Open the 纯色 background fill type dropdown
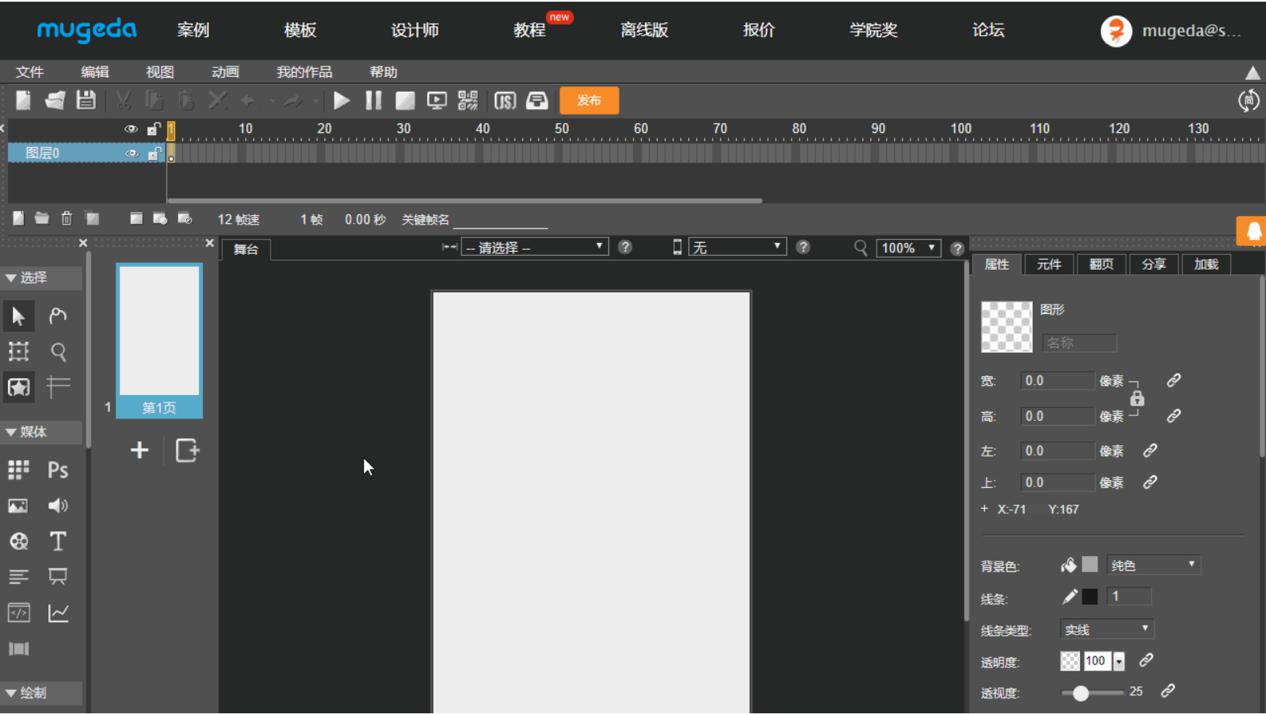The height and width of the screenshot is (715, 1266). point(1152,565)
